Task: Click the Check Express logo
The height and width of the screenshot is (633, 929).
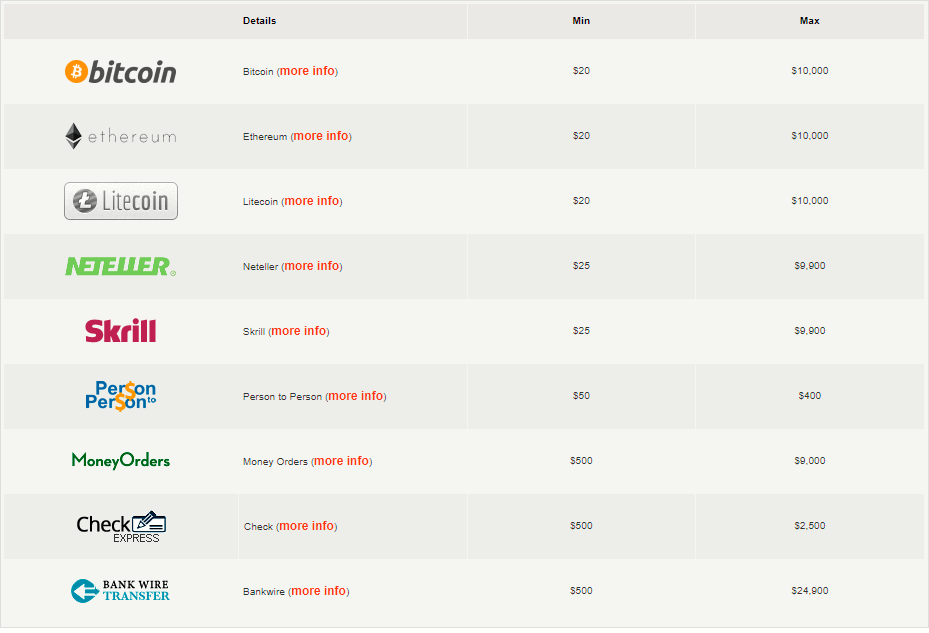Action: tap(121, 526)
